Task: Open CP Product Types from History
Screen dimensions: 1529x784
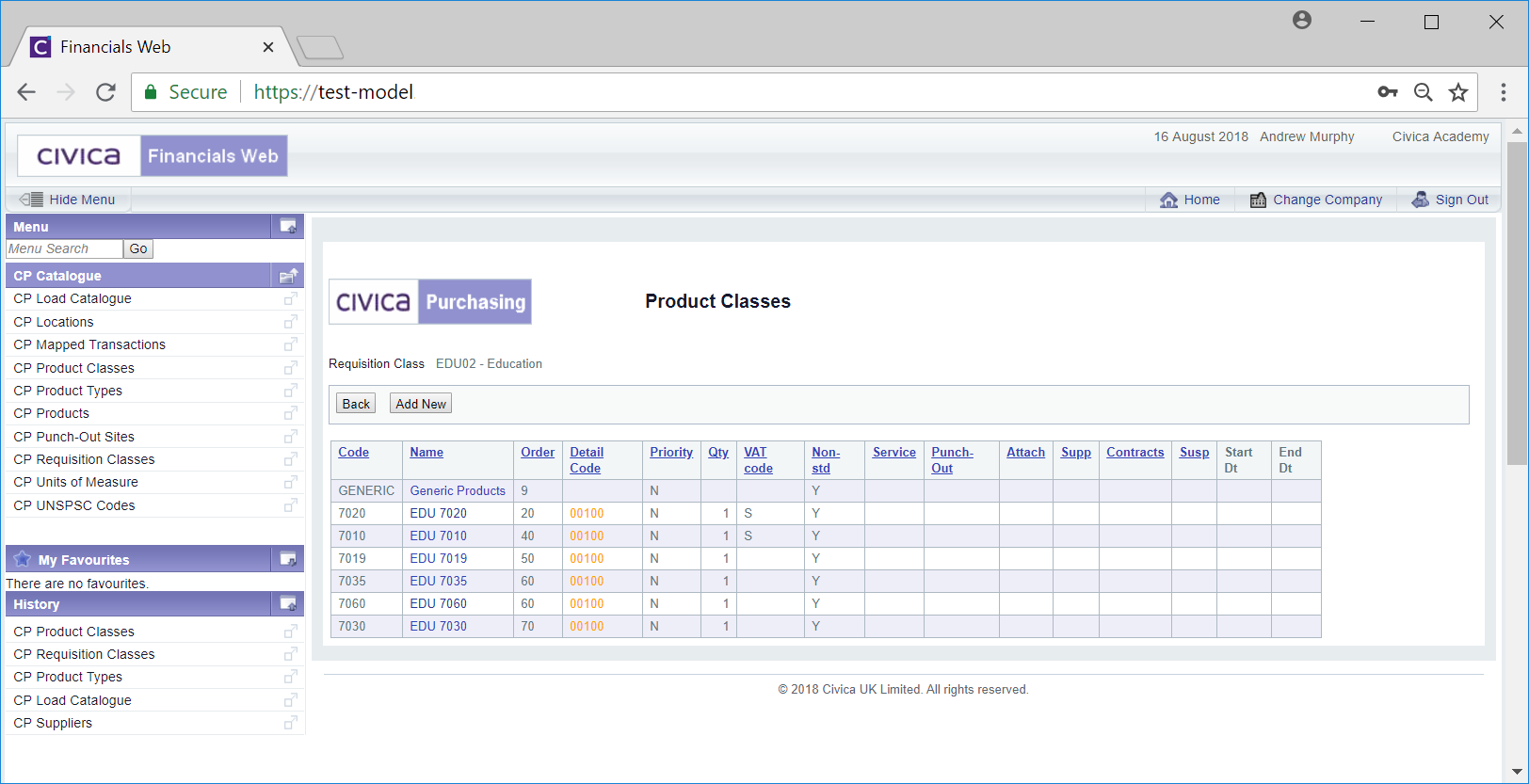Action: tap(68, 677)
